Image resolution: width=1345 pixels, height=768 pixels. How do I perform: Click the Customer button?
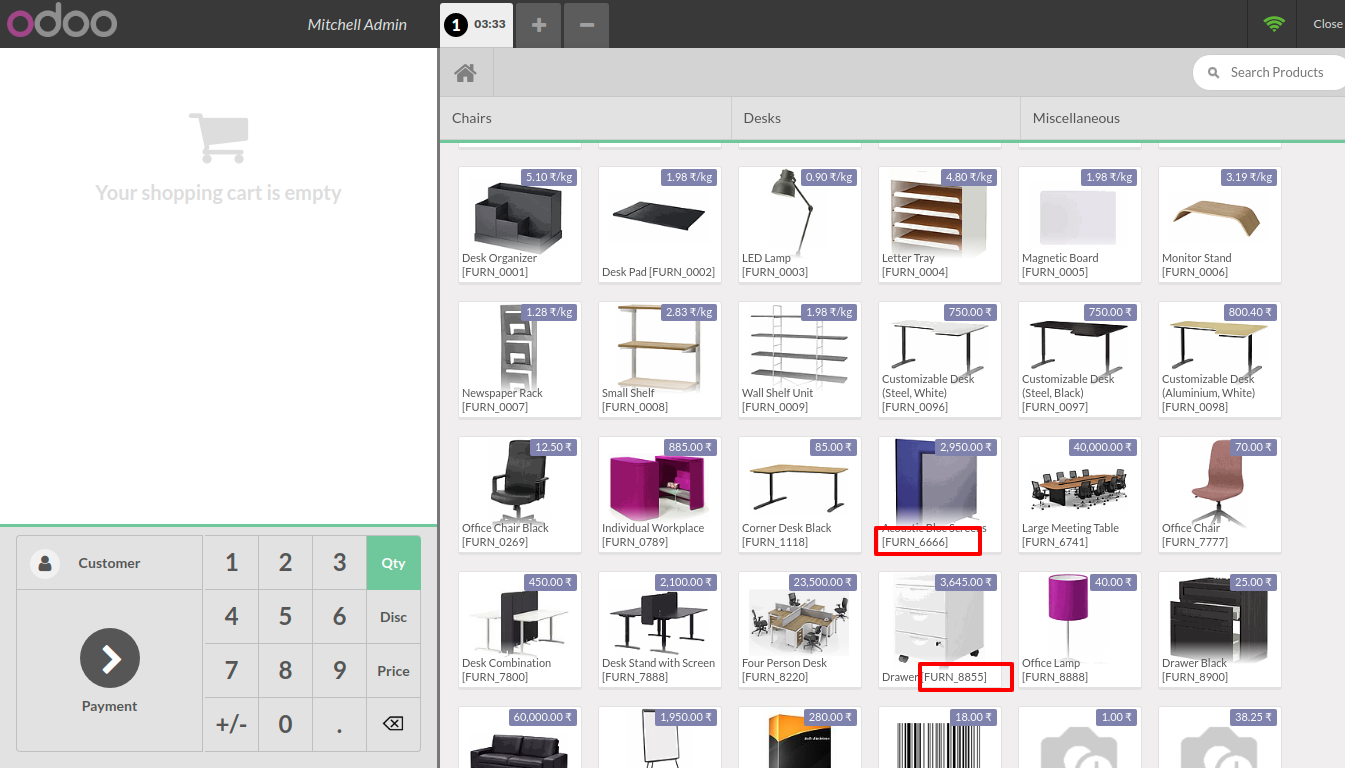110,563
